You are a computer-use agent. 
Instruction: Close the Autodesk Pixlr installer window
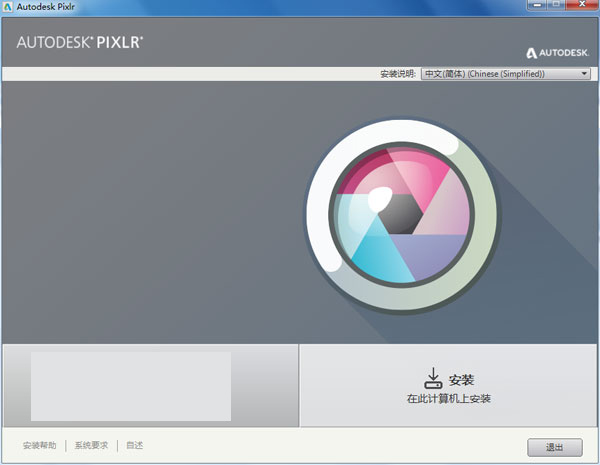(581, 5)
